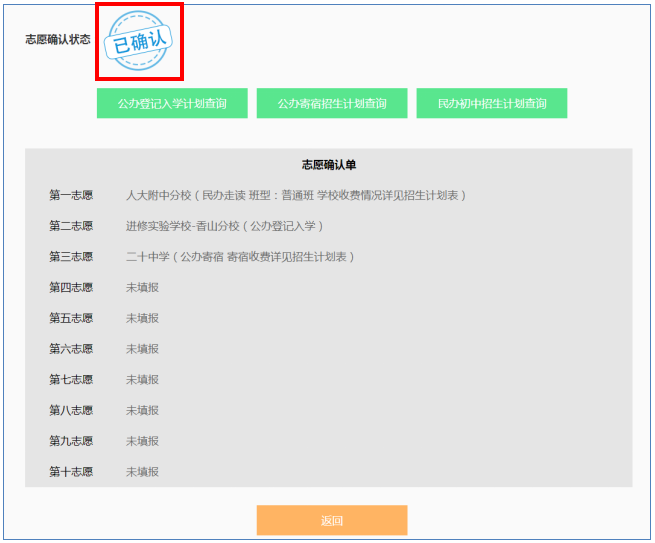
Task: Click the 第十志愿 row label
Action: [71, 472]
